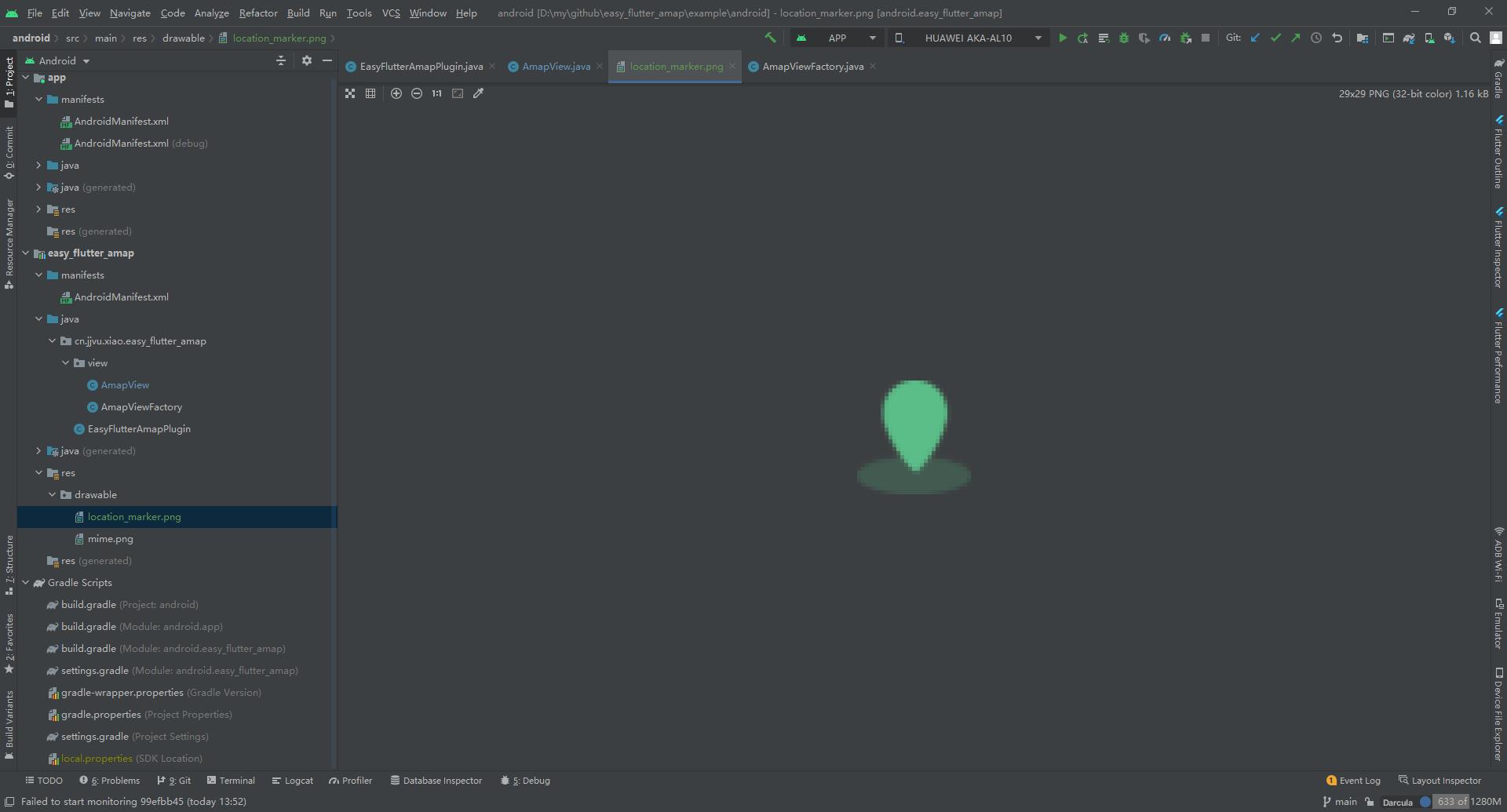Viewport: 1507px width, 812px height.
Task: Sync project with Gradle files
Action: pos(1409,38)
